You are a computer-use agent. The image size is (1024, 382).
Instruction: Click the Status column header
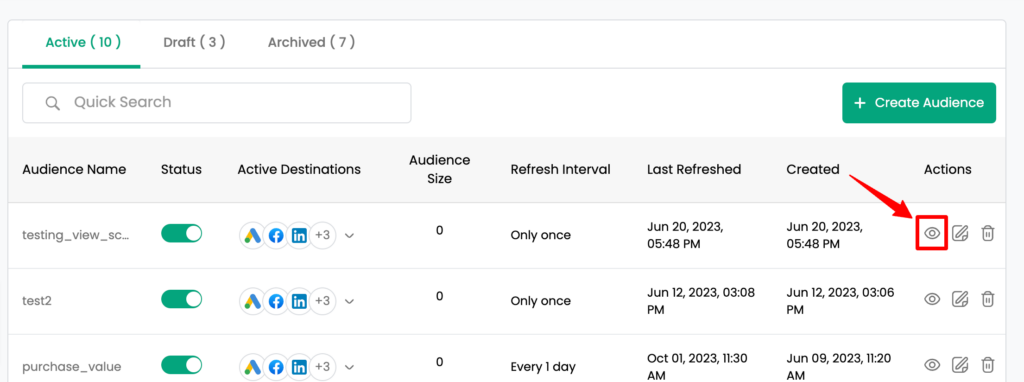click(182, 170)
